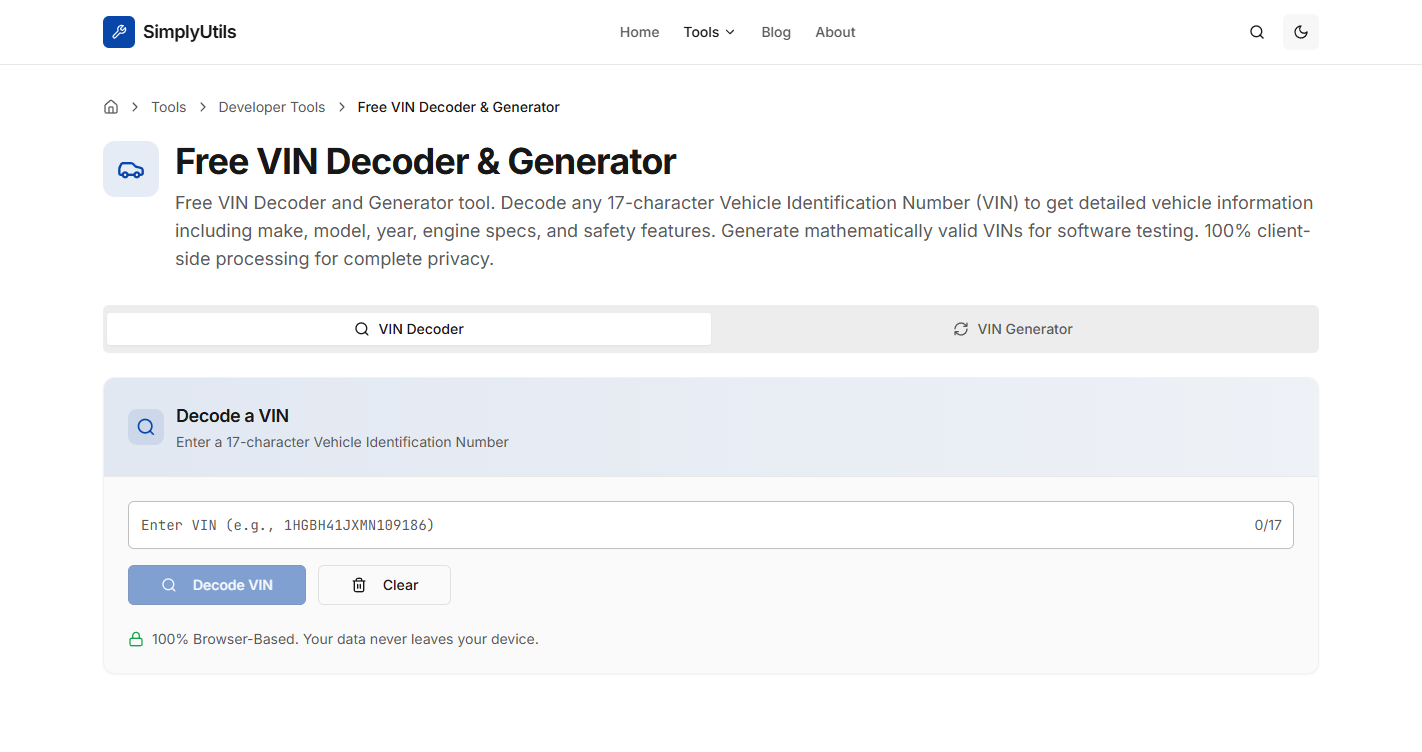The width and height of the screenshot is (1422, 752).
Task: Toggle dark mode with the moon icon
Action: pyautogui.click(x=1301, y=32)
